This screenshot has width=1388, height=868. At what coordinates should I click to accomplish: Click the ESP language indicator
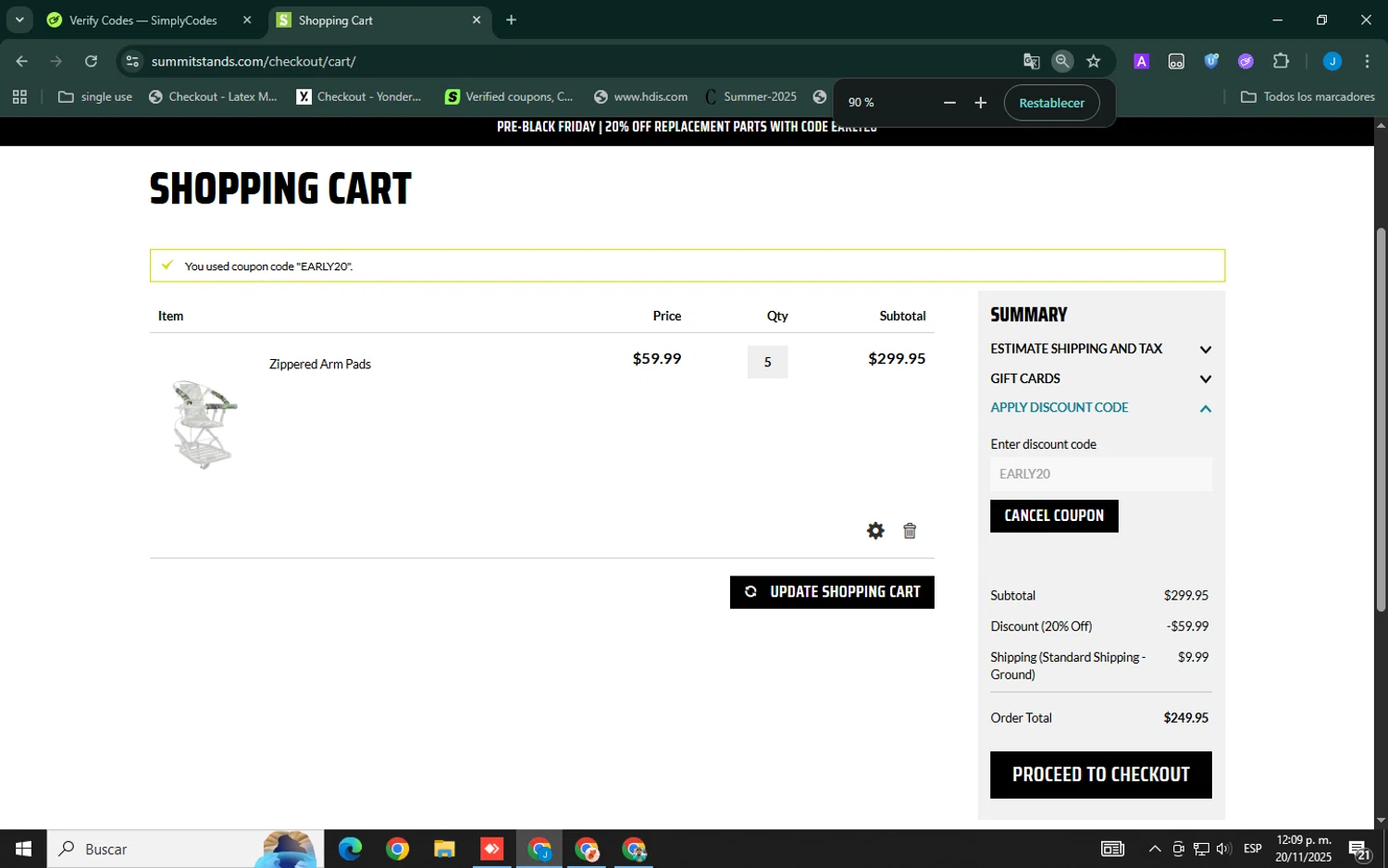(1253, 849)
